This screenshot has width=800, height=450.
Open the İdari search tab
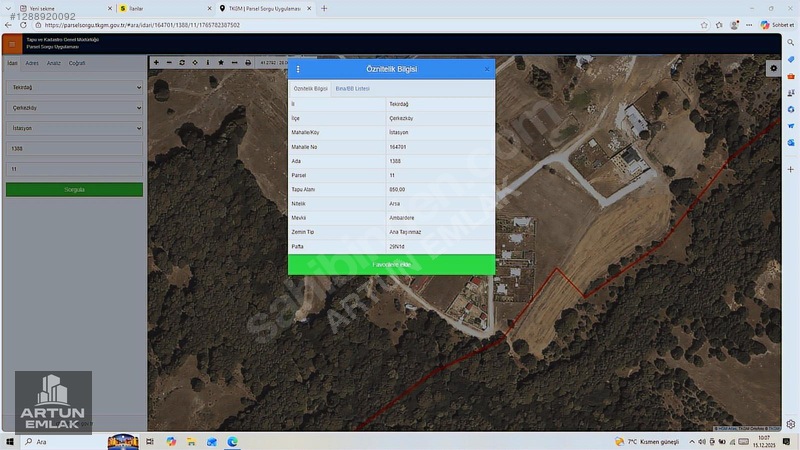click(x=12, y=63)
